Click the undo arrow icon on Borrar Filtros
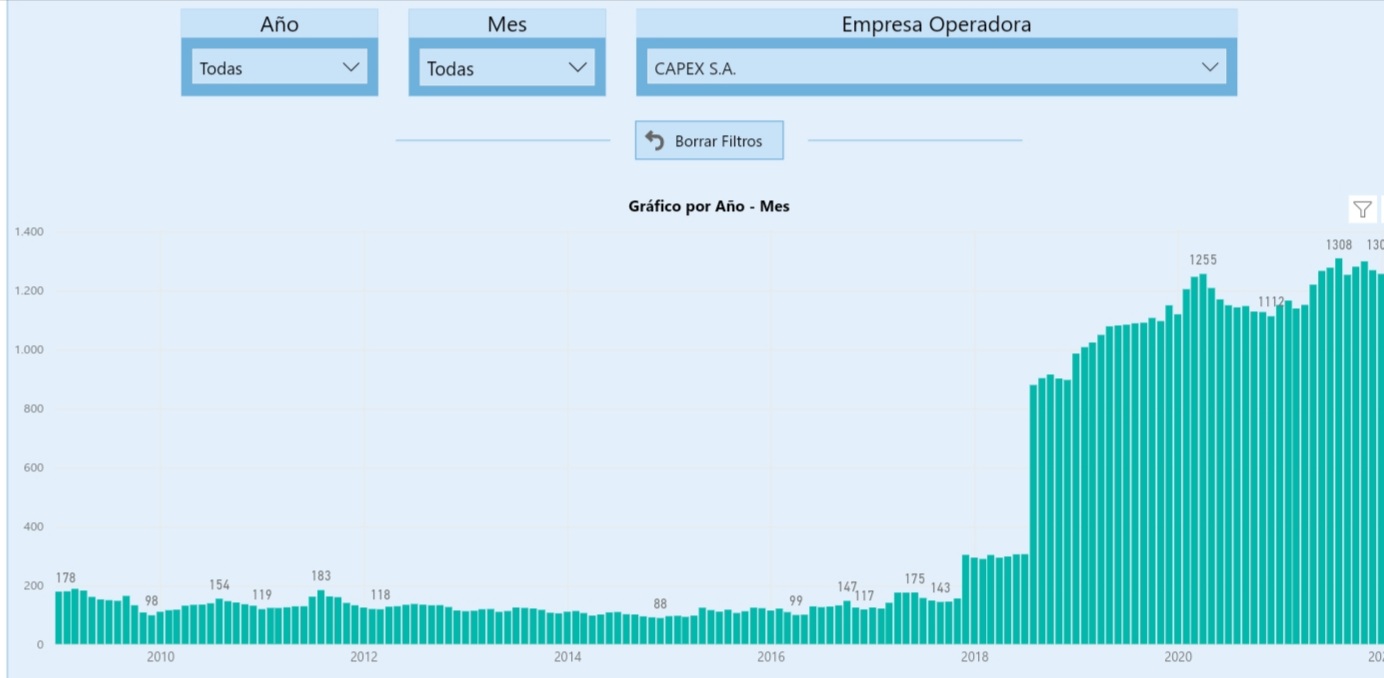This screenshot has height=678, width=1384. (655, 140)
